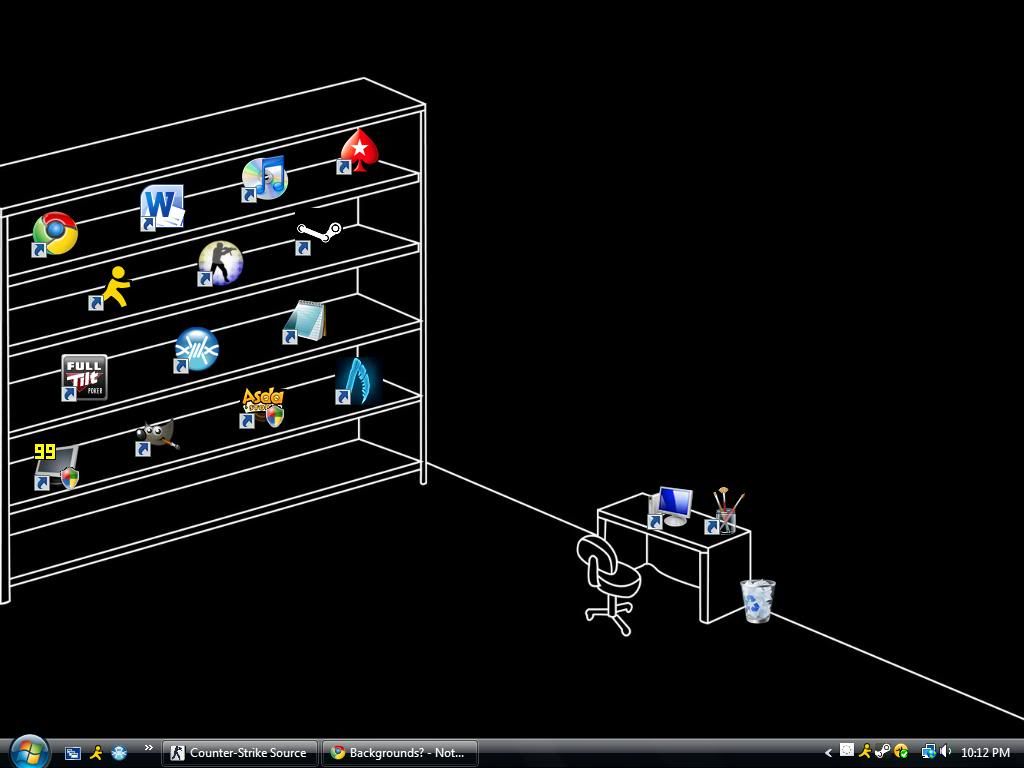Open the Computer monitor icon on the desk
The height and width of the screenshot is (768, 1024).
point(671,507)
